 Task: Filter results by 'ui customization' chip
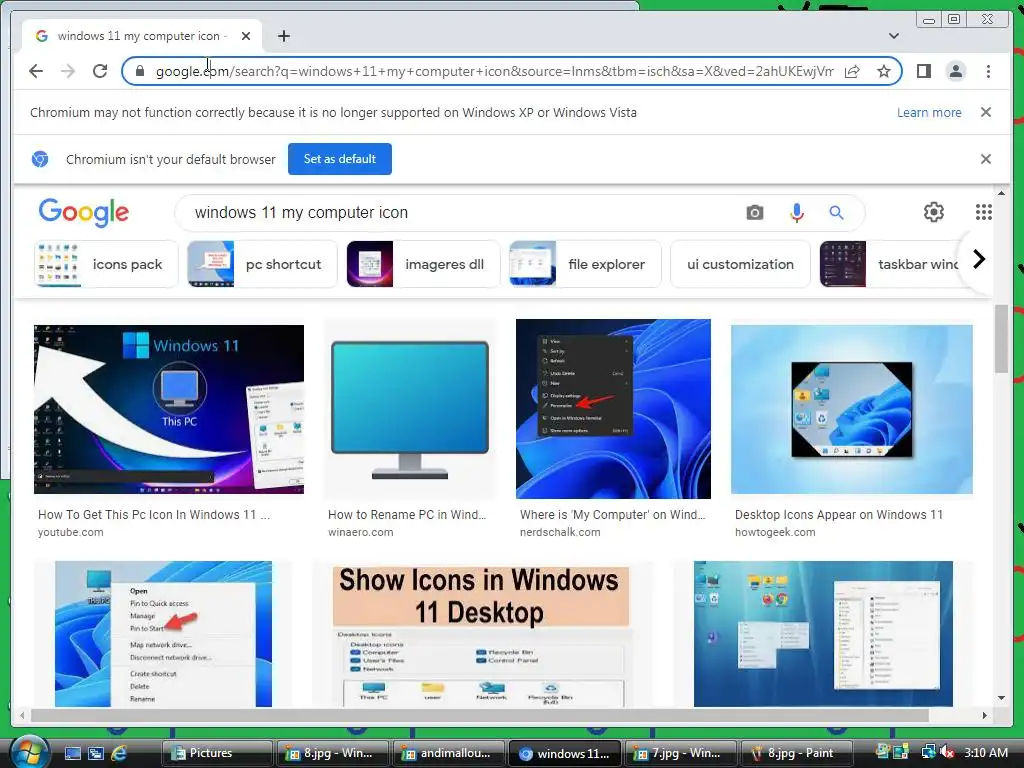coord(740,264)
